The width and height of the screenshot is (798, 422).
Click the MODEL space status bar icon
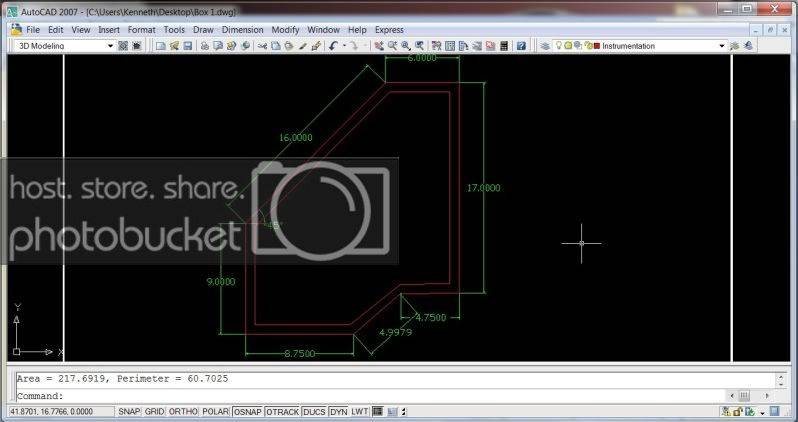click(x=378, y=412)
